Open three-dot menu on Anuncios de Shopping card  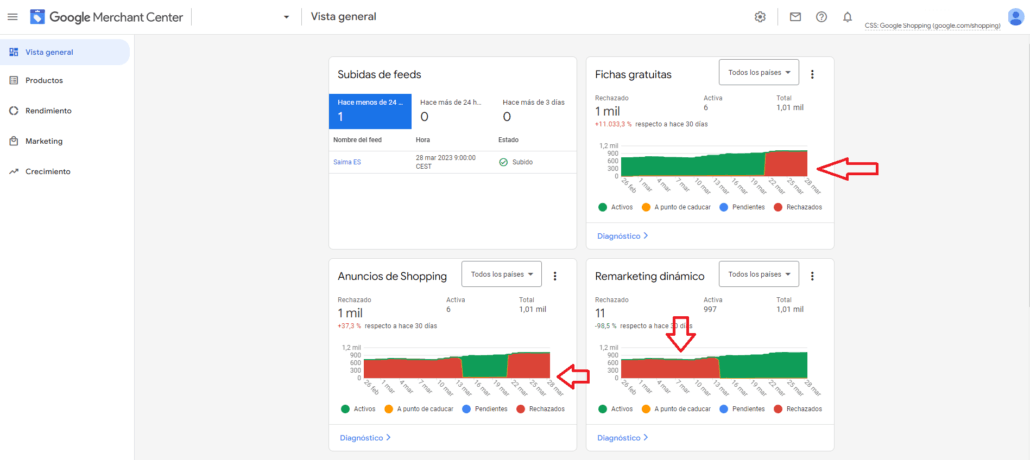(x=555, y=276)
